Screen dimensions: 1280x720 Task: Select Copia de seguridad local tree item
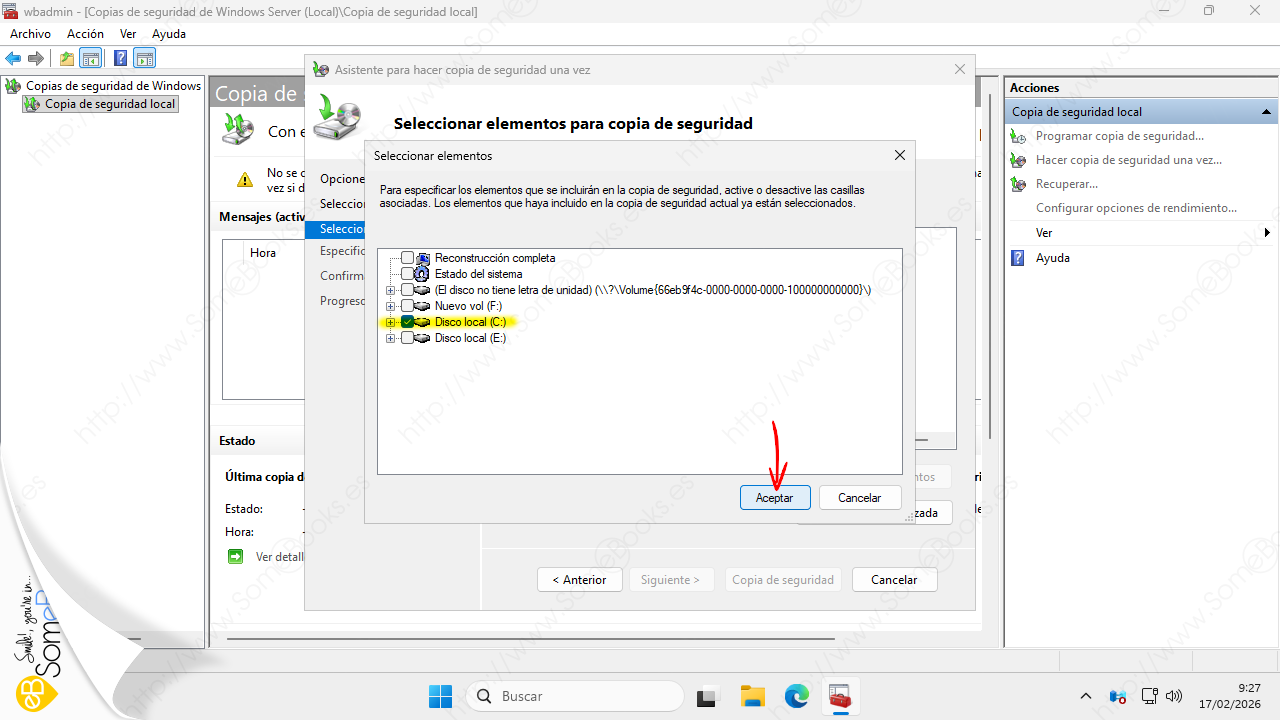coord(110,104)
